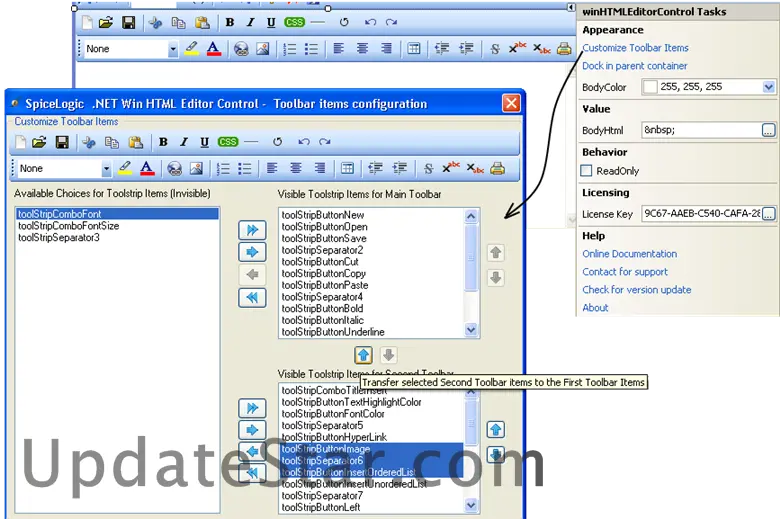This screenshot has height=519, width=780.
Task: Click the Copy icon in the dialog toolbar
Action: (x=111, y=142)
